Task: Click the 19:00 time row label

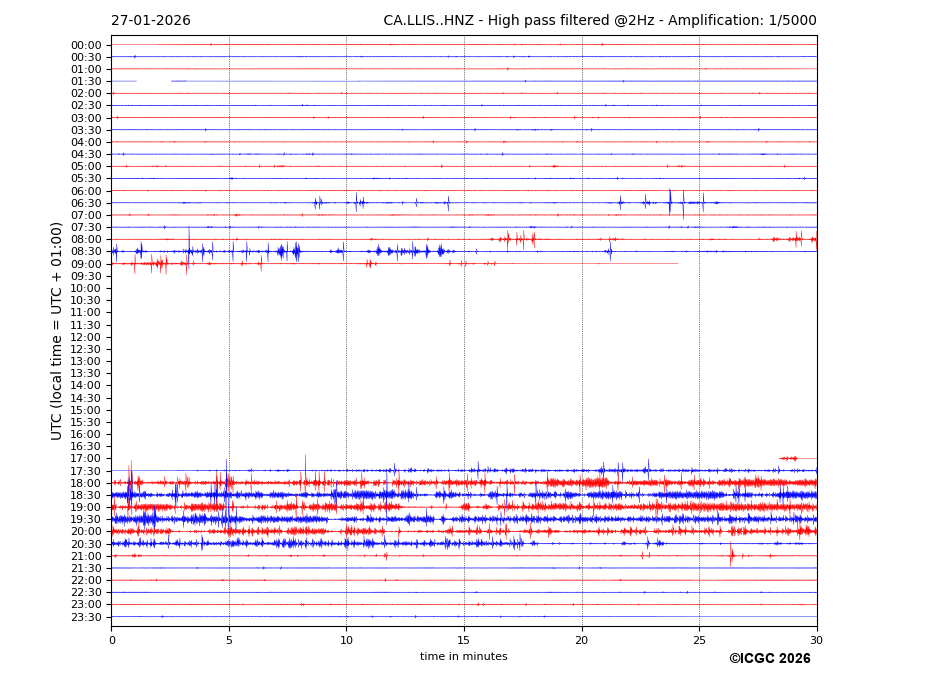Action: click(x=86, y=508)
